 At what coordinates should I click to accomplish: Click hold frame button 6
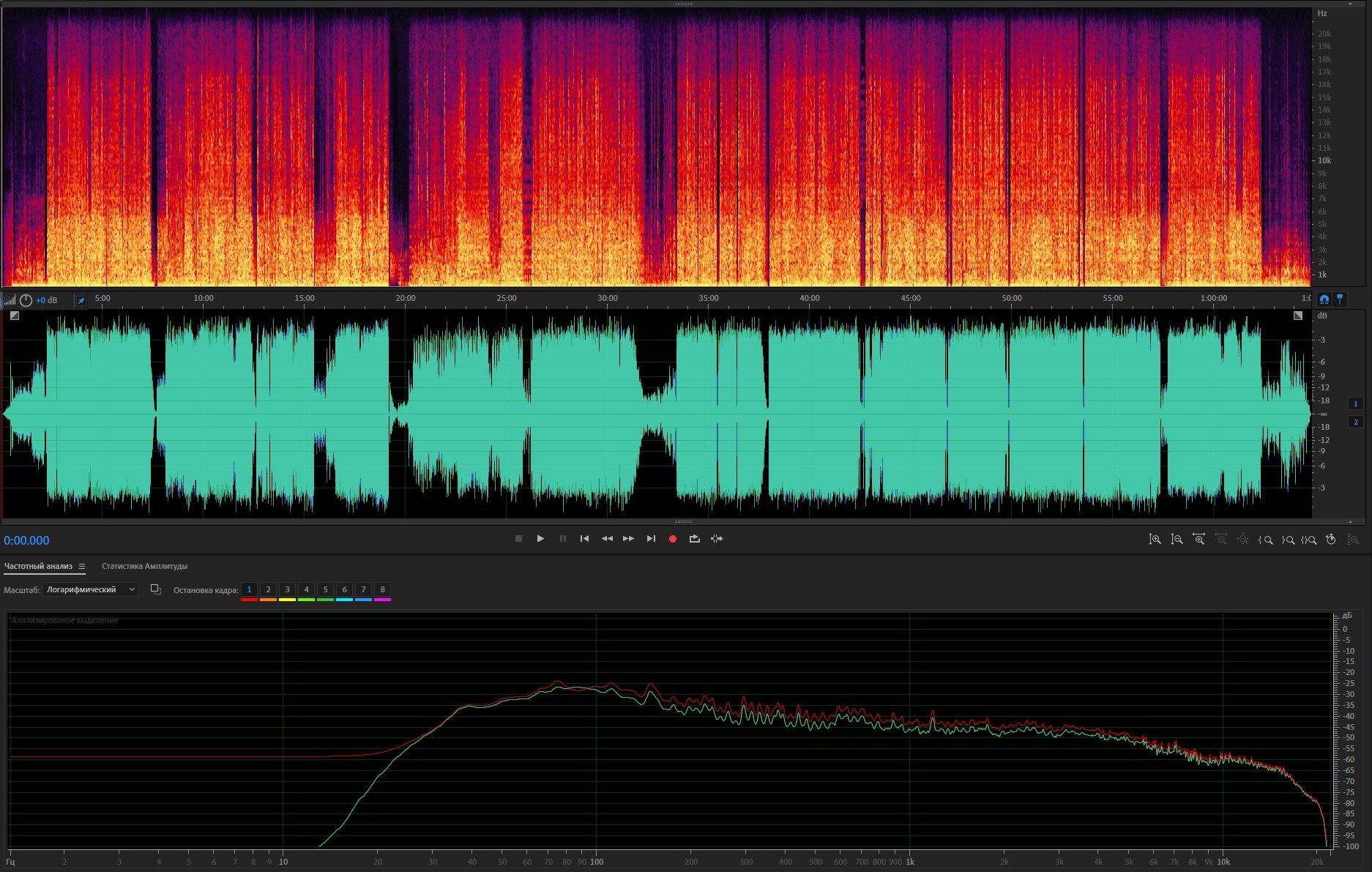pyautogui.click(x=344, y=589)
